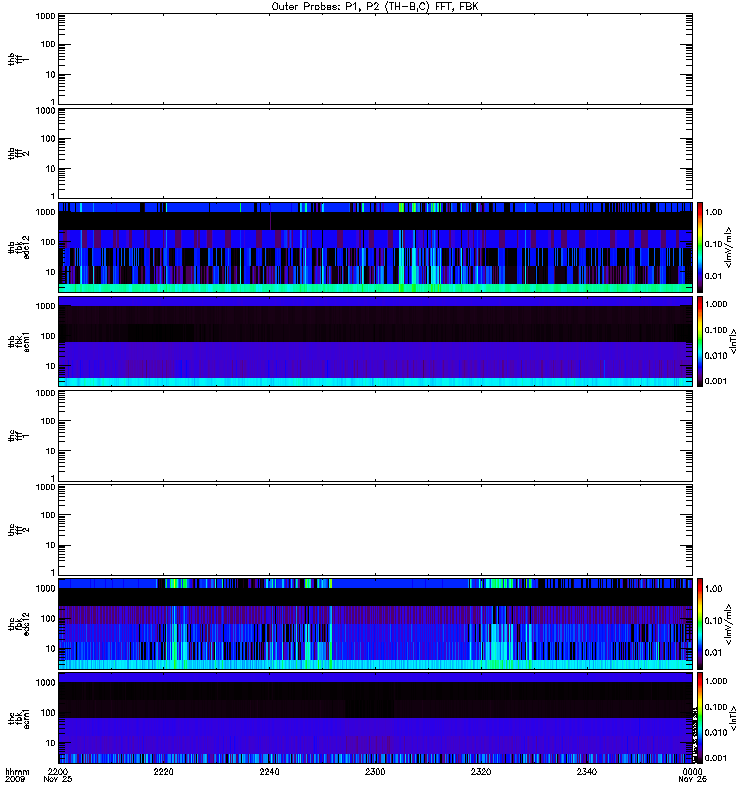Image resolution: width=750 pixels, height=800 pixels.
Task: Click the 2240 time axis label
Action: click(269, 772)
